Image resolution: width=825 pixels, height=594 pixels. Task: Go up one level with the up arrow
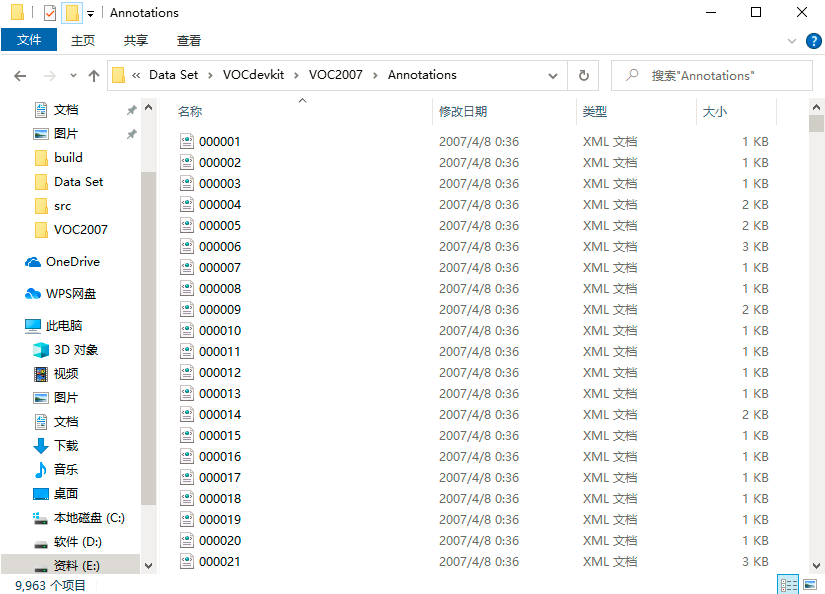(x=93, y=75)
